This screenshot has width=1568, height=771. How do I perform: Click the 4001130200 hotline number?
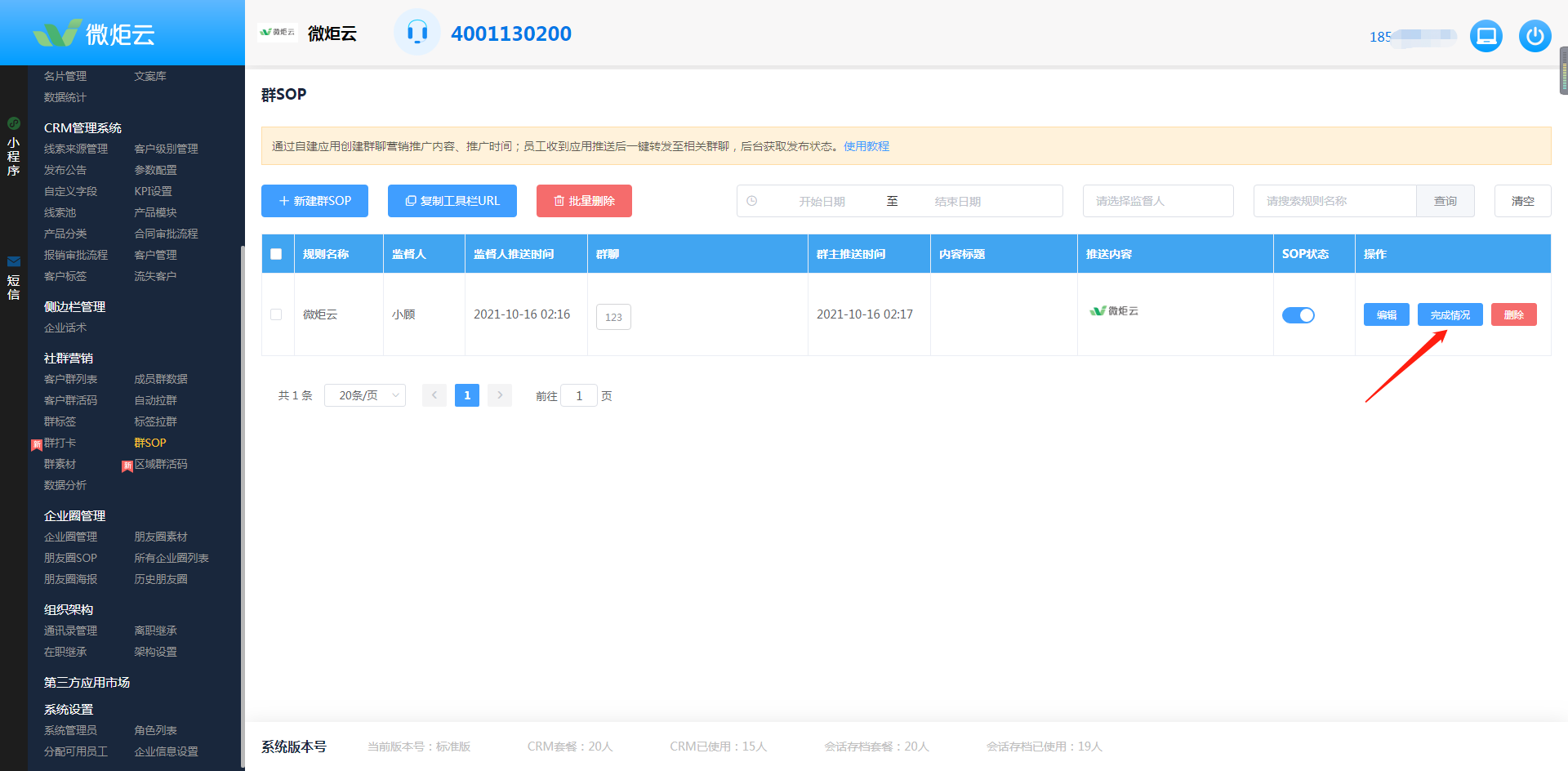(511, 33)
